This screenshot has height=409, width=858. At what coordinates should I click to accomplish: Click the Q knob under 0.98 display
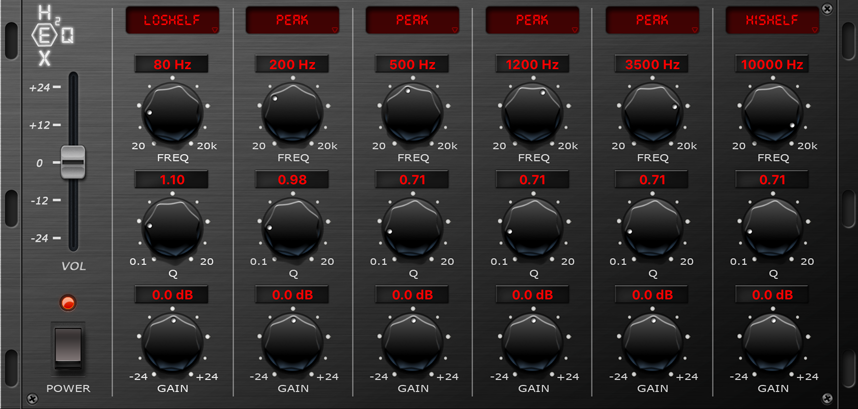tap(292, 227)
